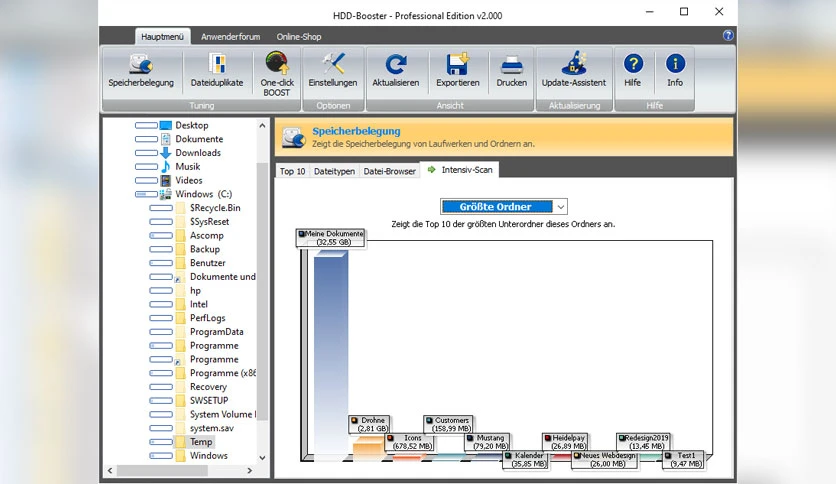The width and height of the screenshot is (836, 484).
Task: Select Backup folder in tree
Action: [x=205, y=249]
